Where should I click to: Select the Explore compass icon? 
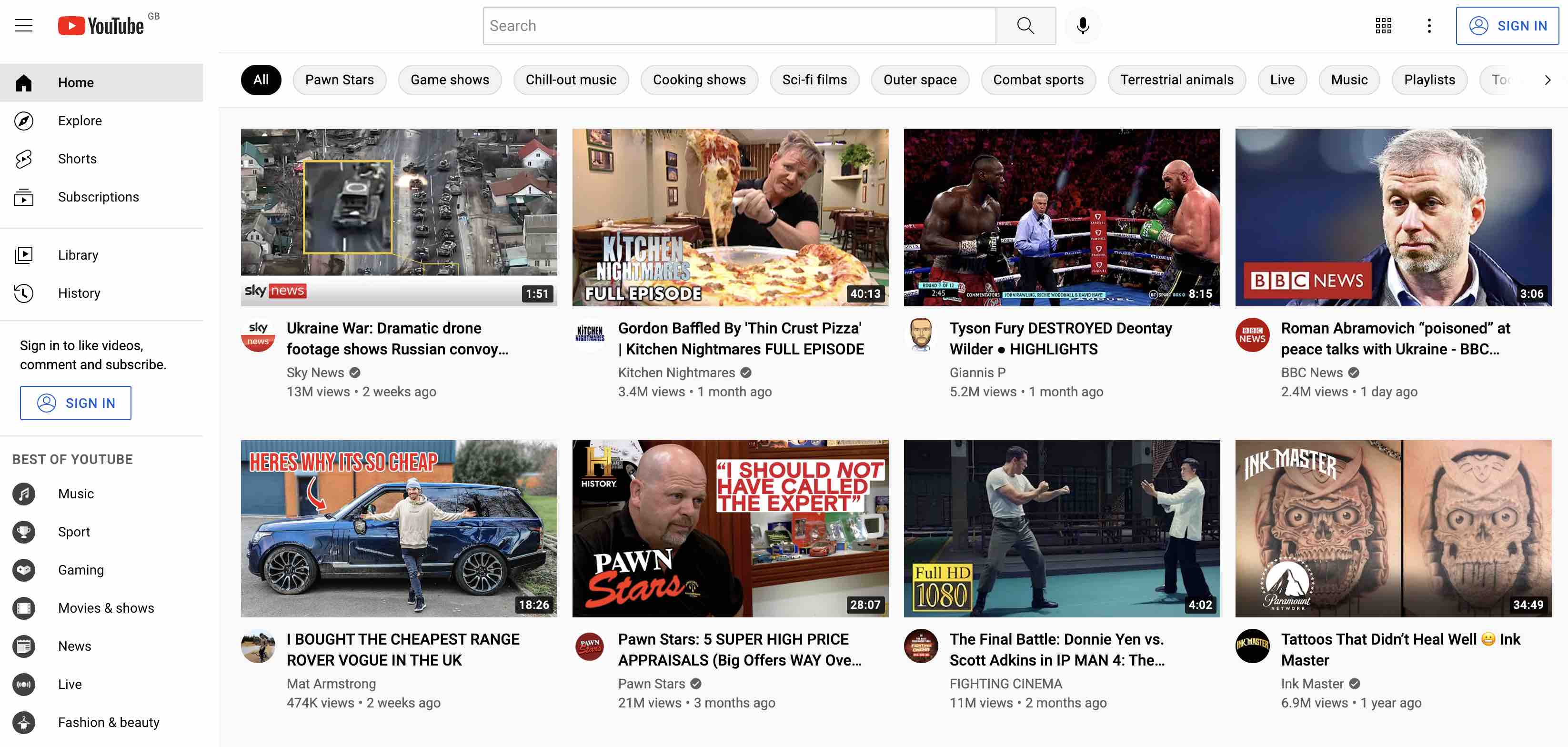(24, 121)
